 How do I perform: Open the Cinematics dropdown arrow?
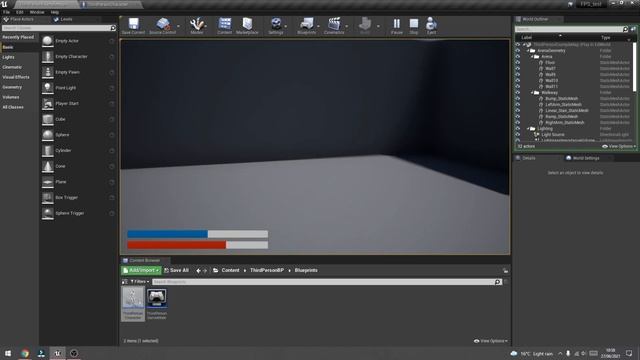(x=347, y=26)
